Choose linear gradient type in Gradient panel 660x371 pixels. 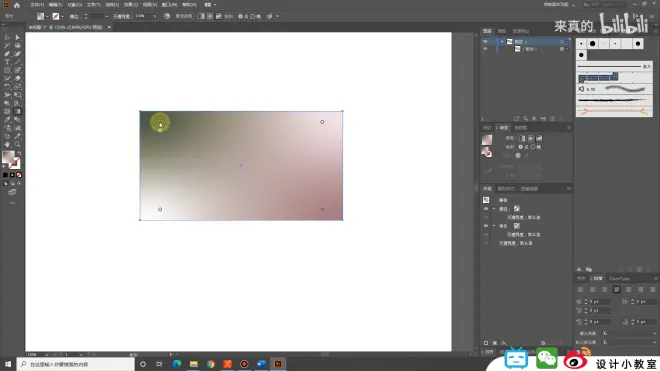click(522, 138)
